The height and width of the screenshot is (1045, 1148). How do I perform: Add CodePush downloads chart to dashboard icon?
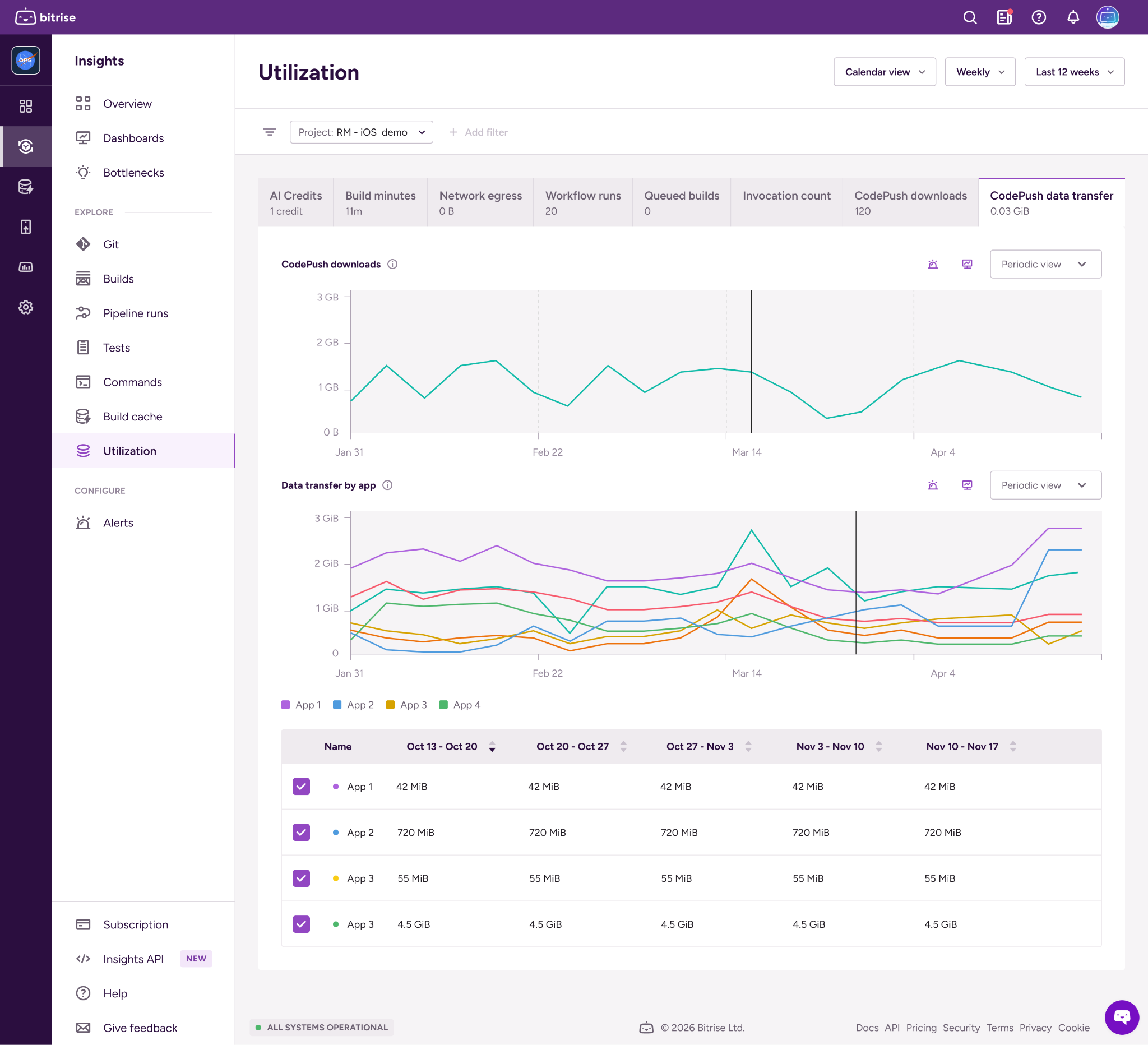pos(967,264)
